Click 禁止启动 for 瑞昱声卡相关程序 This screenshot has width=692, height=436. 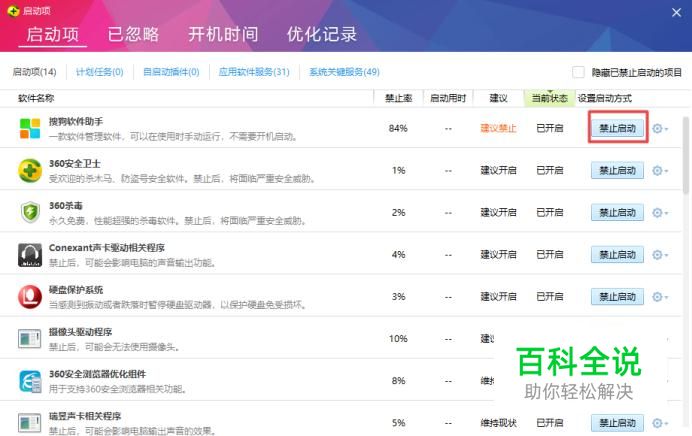(x=617, y=423)
